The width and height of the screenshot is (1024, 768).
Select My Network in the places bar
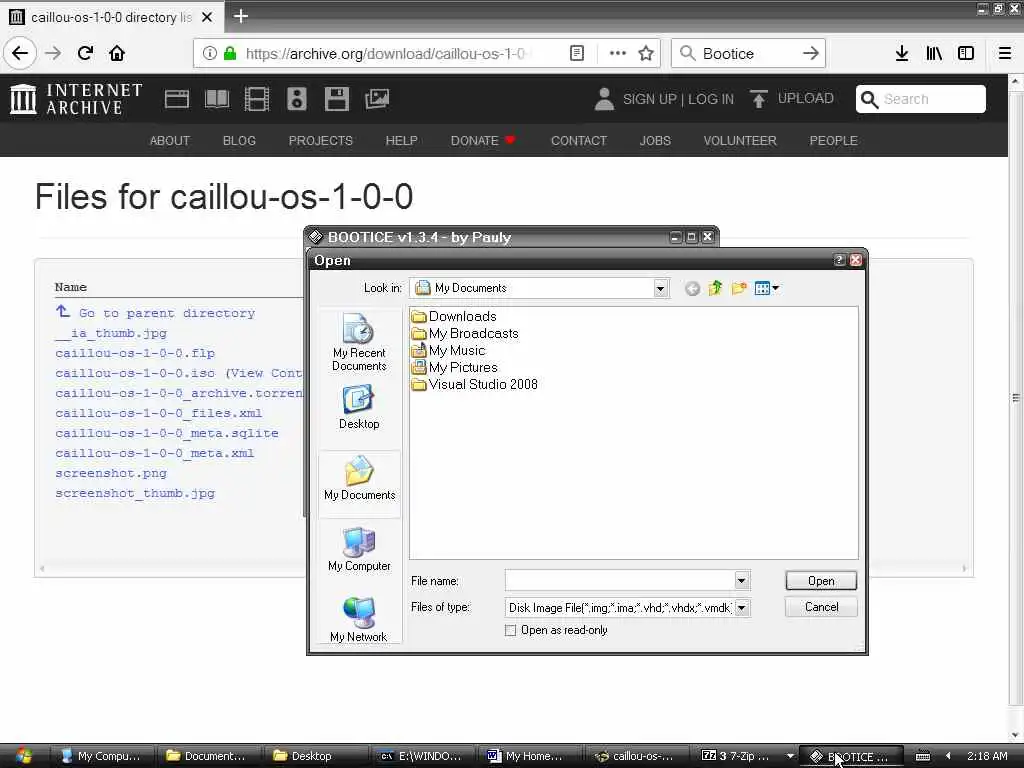click(x=359, y=620)
